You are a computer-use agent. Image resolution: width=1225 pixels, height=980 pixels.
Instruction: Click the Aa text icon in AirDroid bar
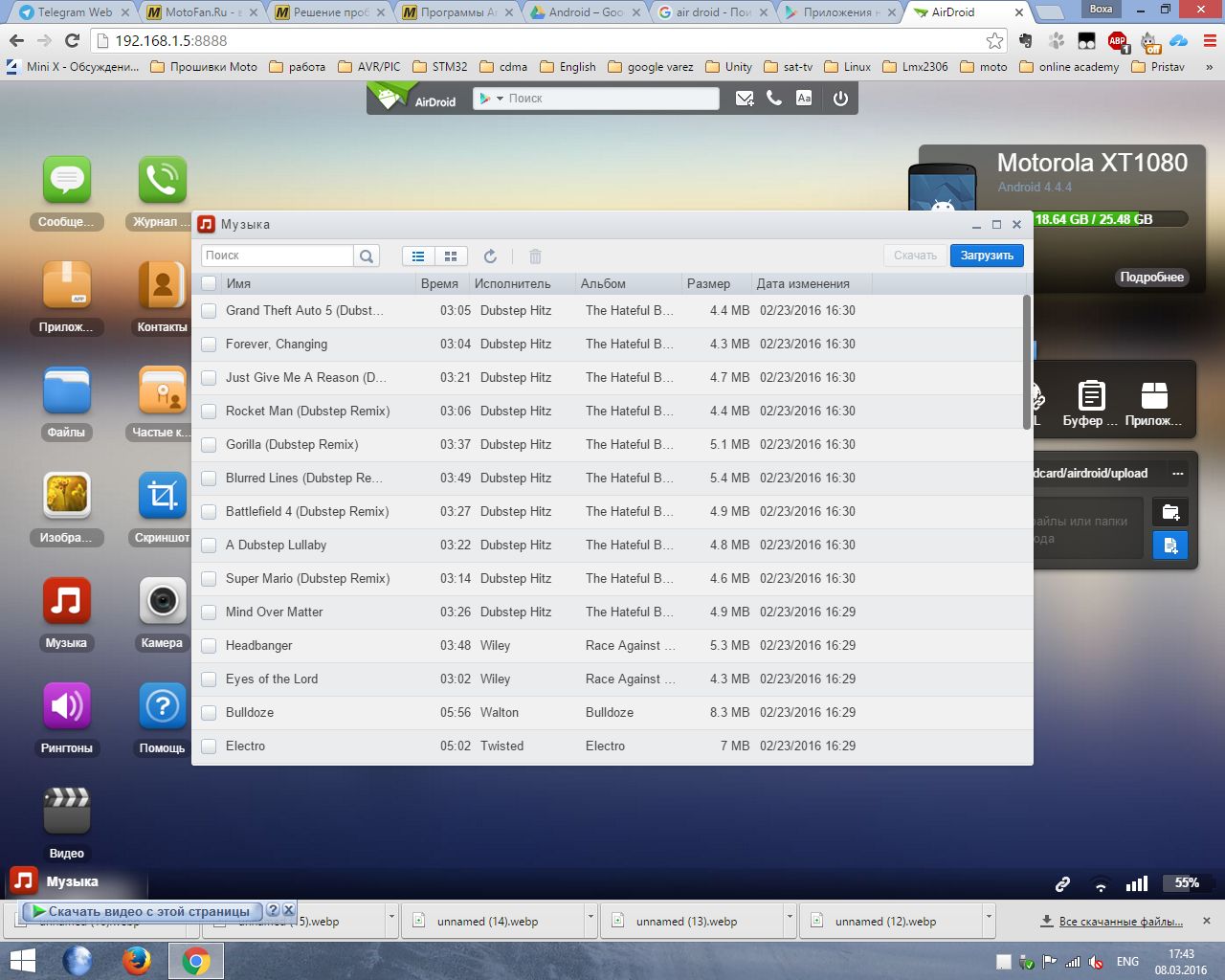tap(804, 99)
